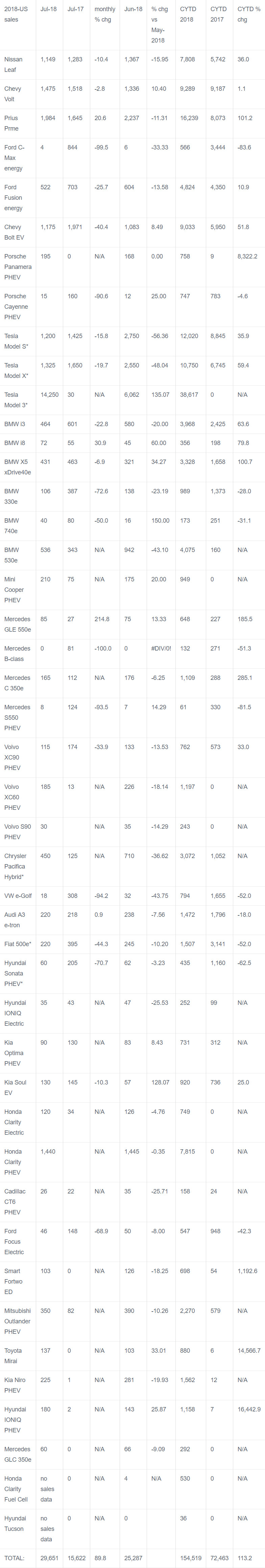Select the 8,322.2 CYTD % change cell
Image resolution: width=265 pixels, height=1568 pixels.
click(x=247, y=256)
